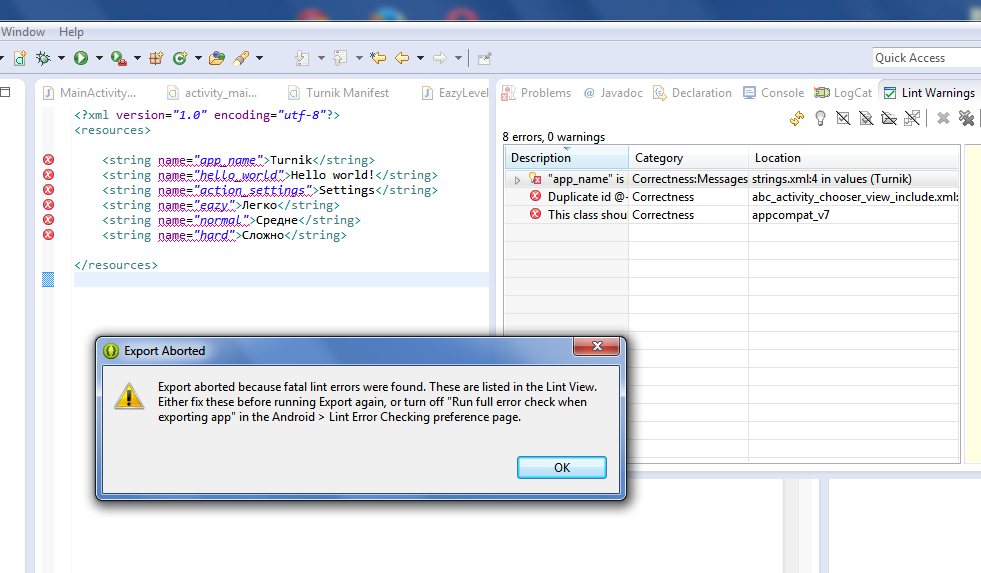Click the Refresh lint results icon
The image size is (981, 573).
797,118
